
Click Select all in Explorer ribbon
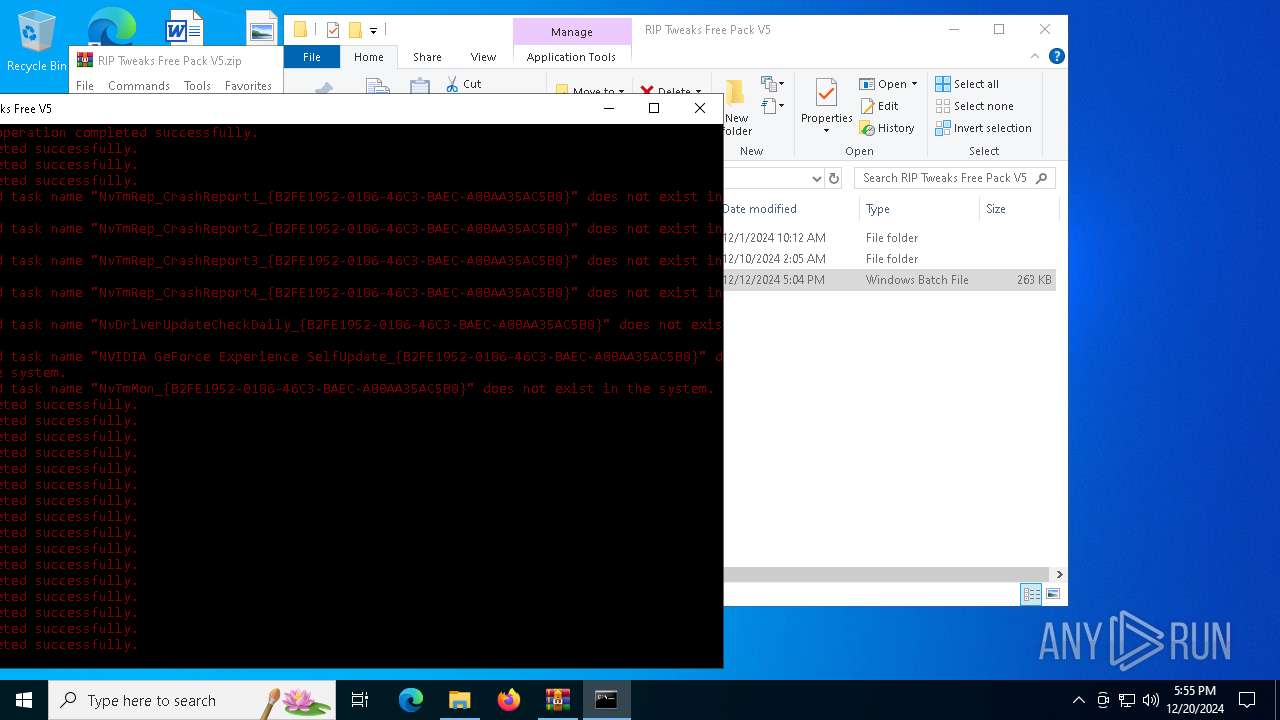[967, 84]
